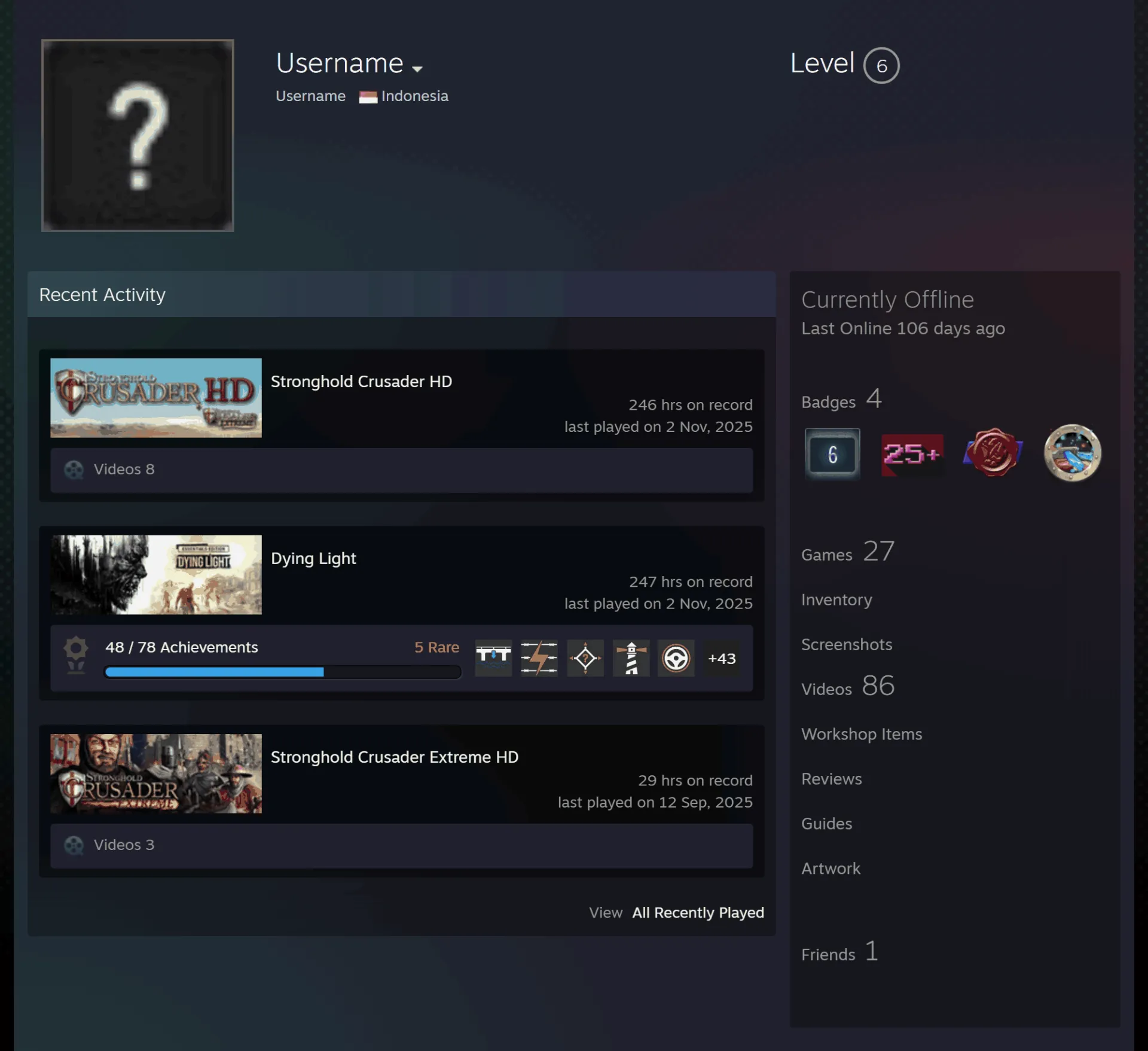Select the diamond question-mark achievement icon
Viewport: 1148px width, 1051px height.
pyautogui.click(x=585, y=658)
